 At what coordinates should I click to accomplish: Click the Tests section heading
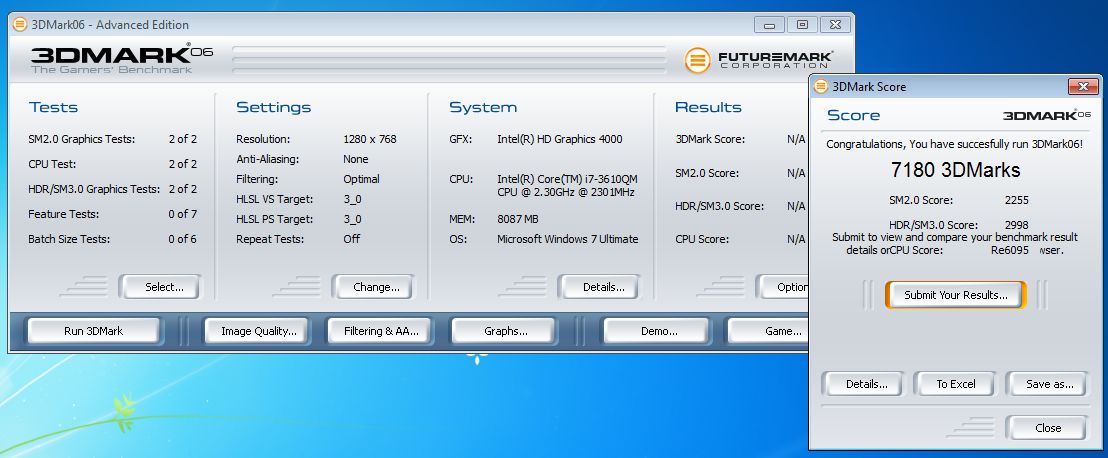point(53,107)
